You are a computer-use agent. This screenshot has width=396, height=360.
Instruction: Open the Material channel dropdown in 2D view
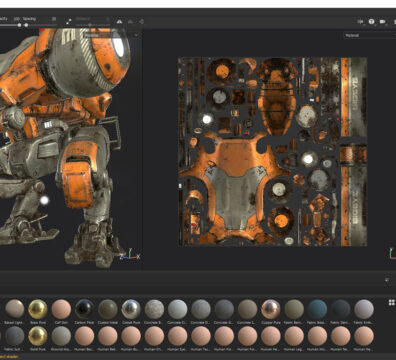pyautogui.click(x=369, y=35)
